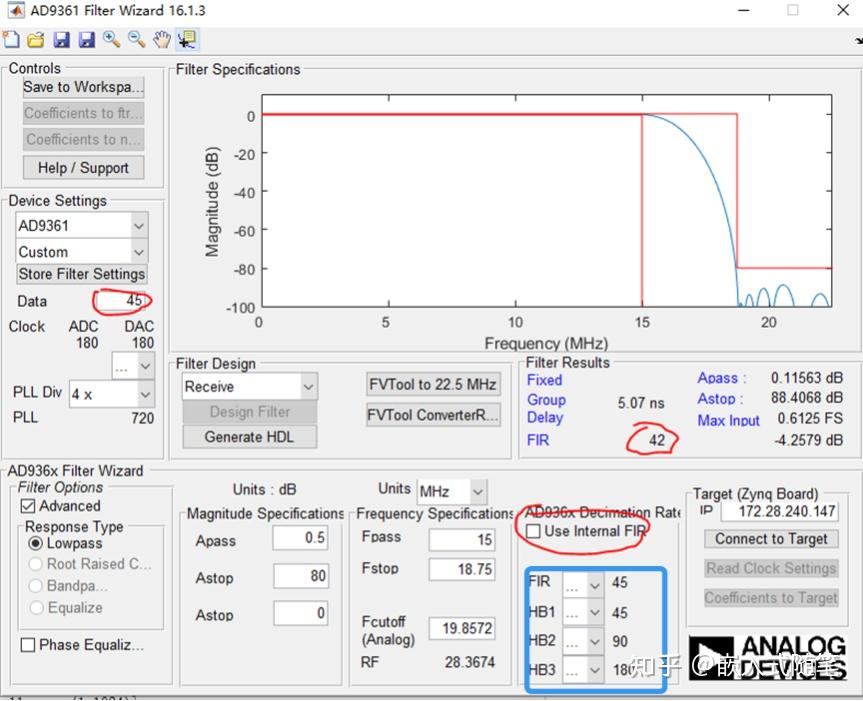The width and height of the screenshot is (863, 701).
Task: Click the Coefficients to Target button
Action: coord(771,598)
